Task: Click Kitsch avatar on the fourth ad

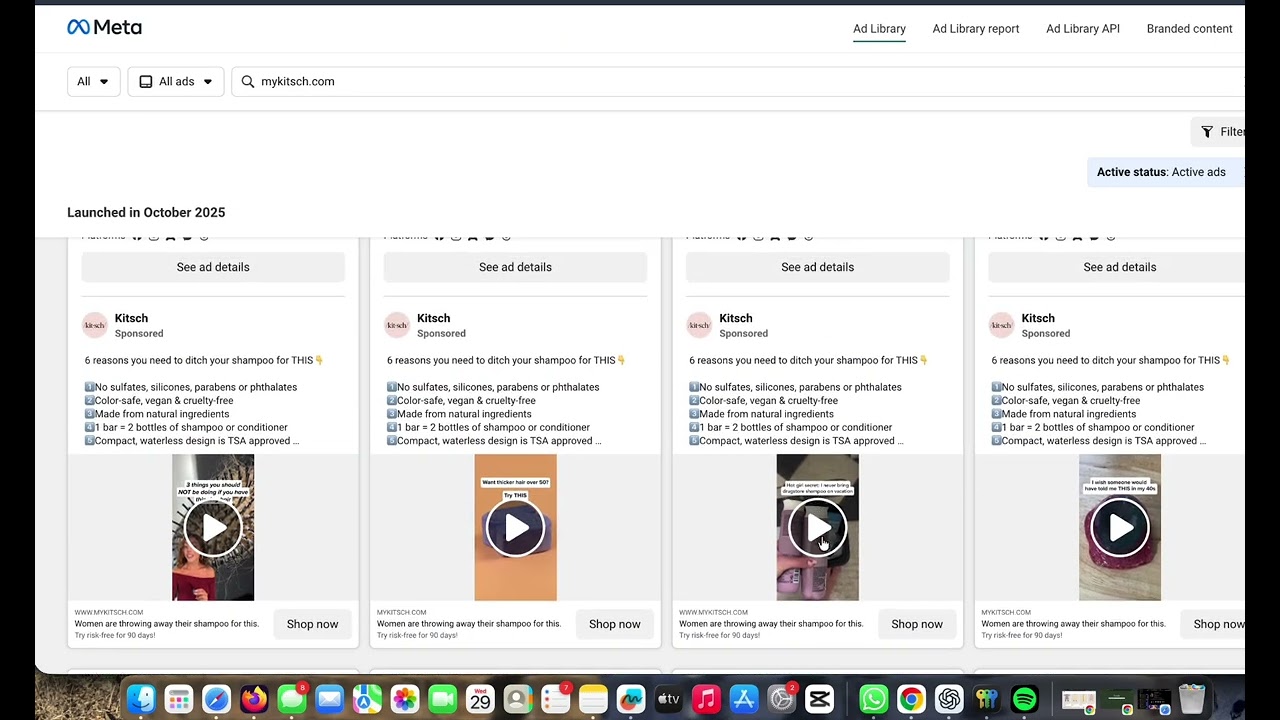Action: pyautogui.click(x=1001, y=325)
